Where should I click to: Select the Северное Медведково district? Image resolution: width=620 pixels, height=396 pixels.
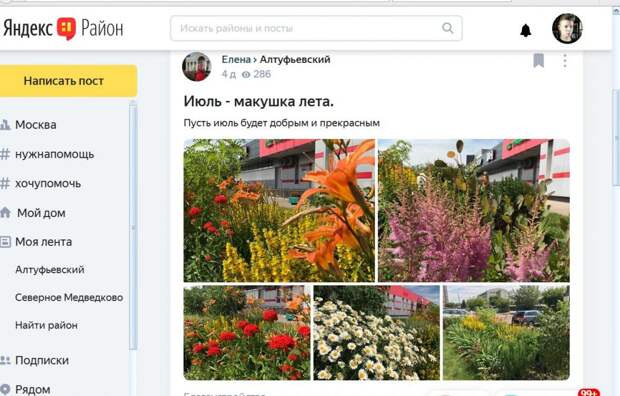click(69, 297)
